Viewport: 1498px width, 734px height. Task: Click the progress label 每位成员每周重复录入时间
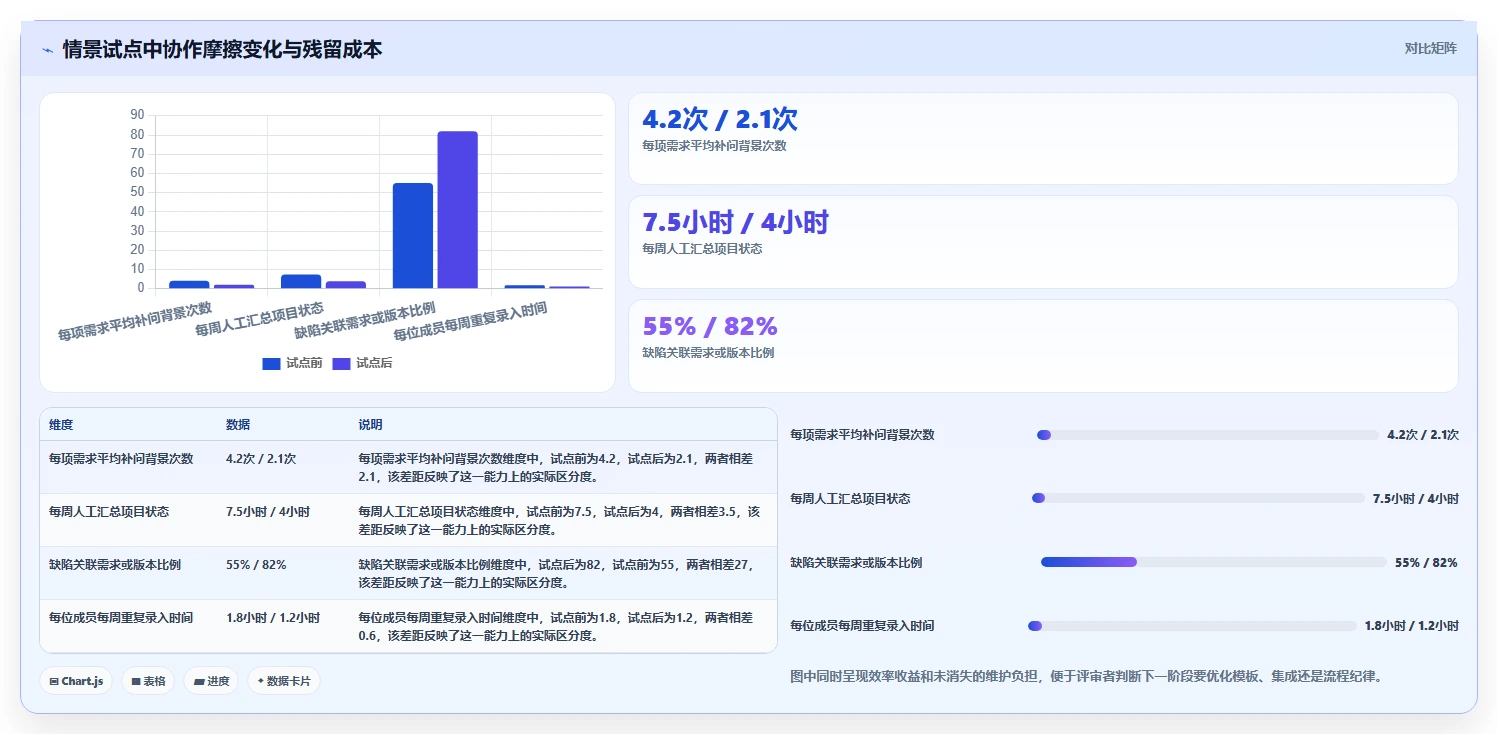tap(862, 626)
